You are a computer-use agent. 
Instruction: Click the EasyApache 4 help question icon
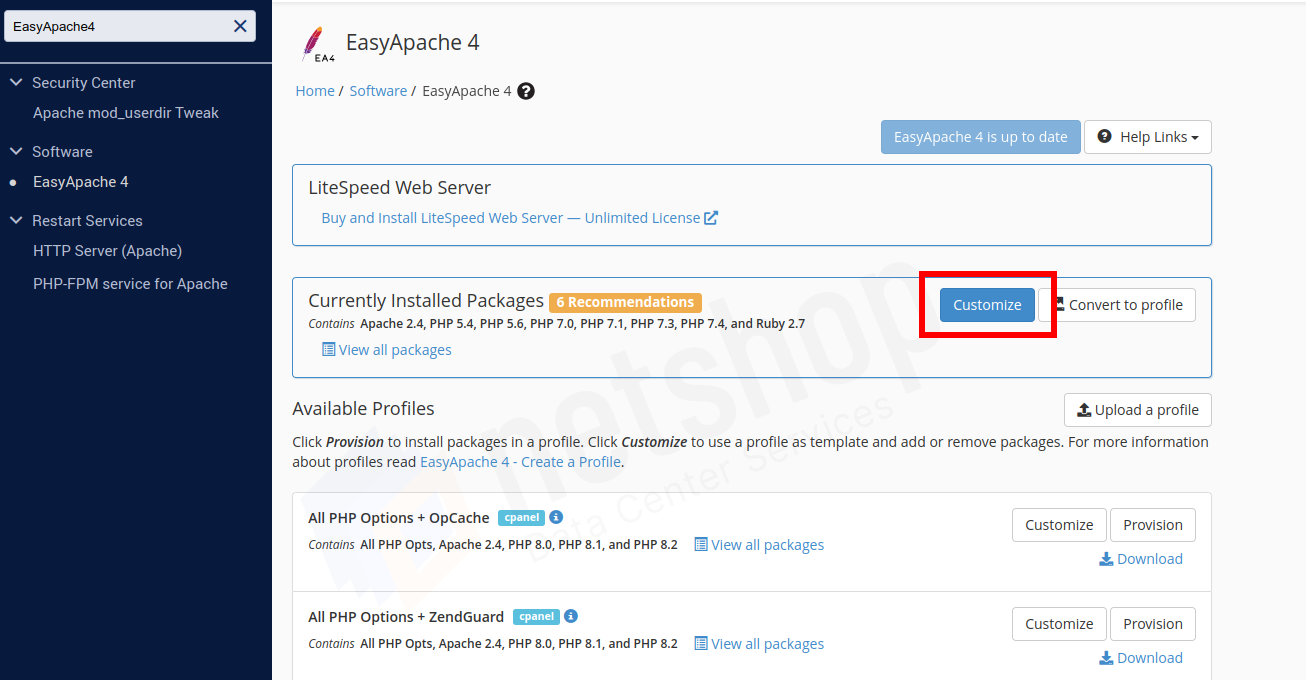(x=526, y=91)
